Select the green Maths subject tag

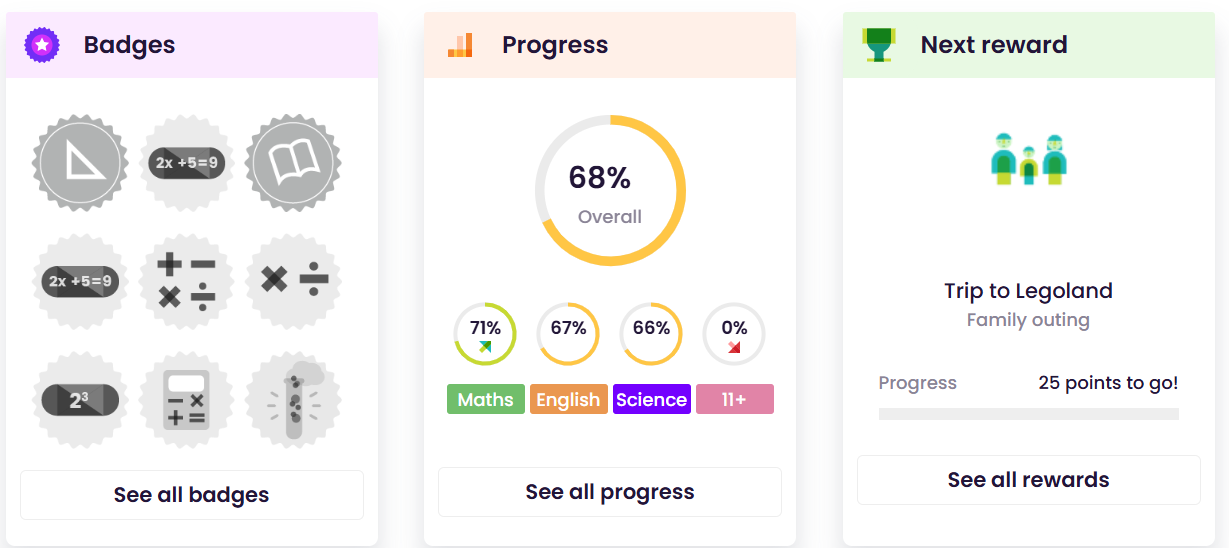(486, 399)
